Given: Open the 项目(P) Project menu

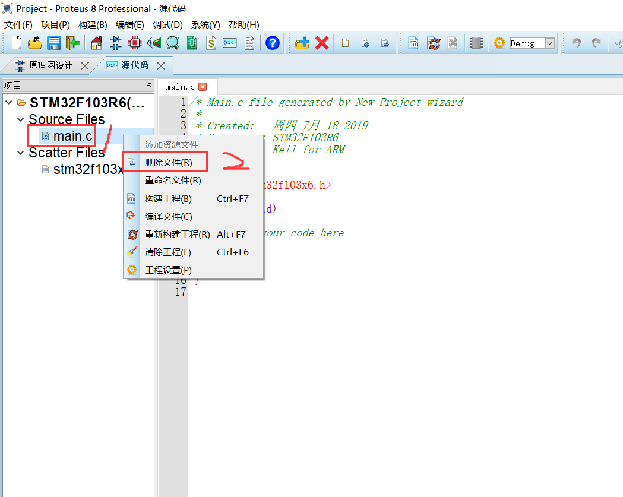Looking at the screenshot, I should pyautogui.click(x=55, y=25).
